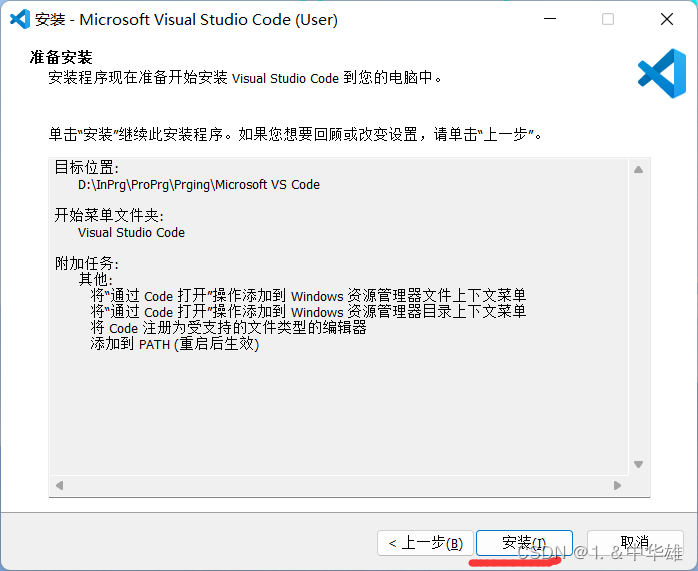The image size is (698, 571).
Task: Select the 开始菜单文件夹: label
Action: point(109,216)
